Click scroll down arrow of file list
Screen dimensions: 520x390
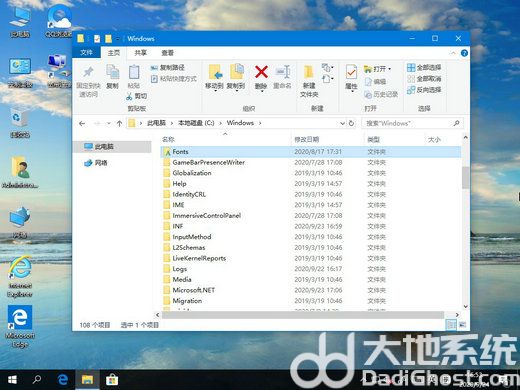(x=465, y=306)
